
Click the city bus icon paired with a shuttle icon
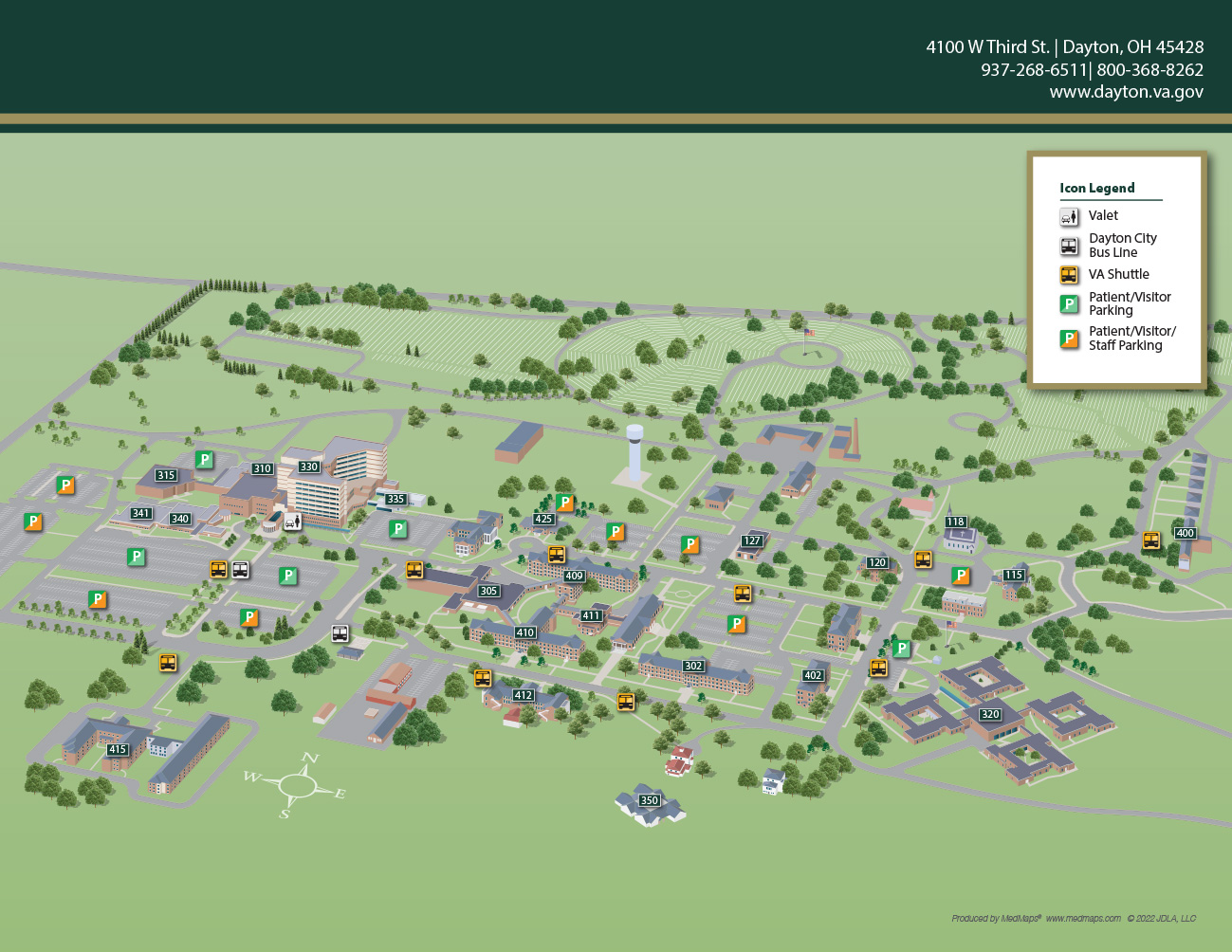point(241,570)
